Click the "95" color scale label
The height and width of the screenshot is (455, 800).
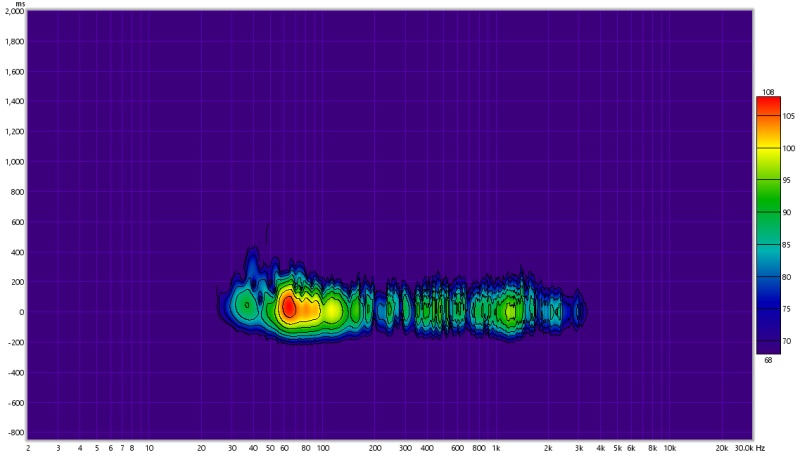click(x=786, y=180)
